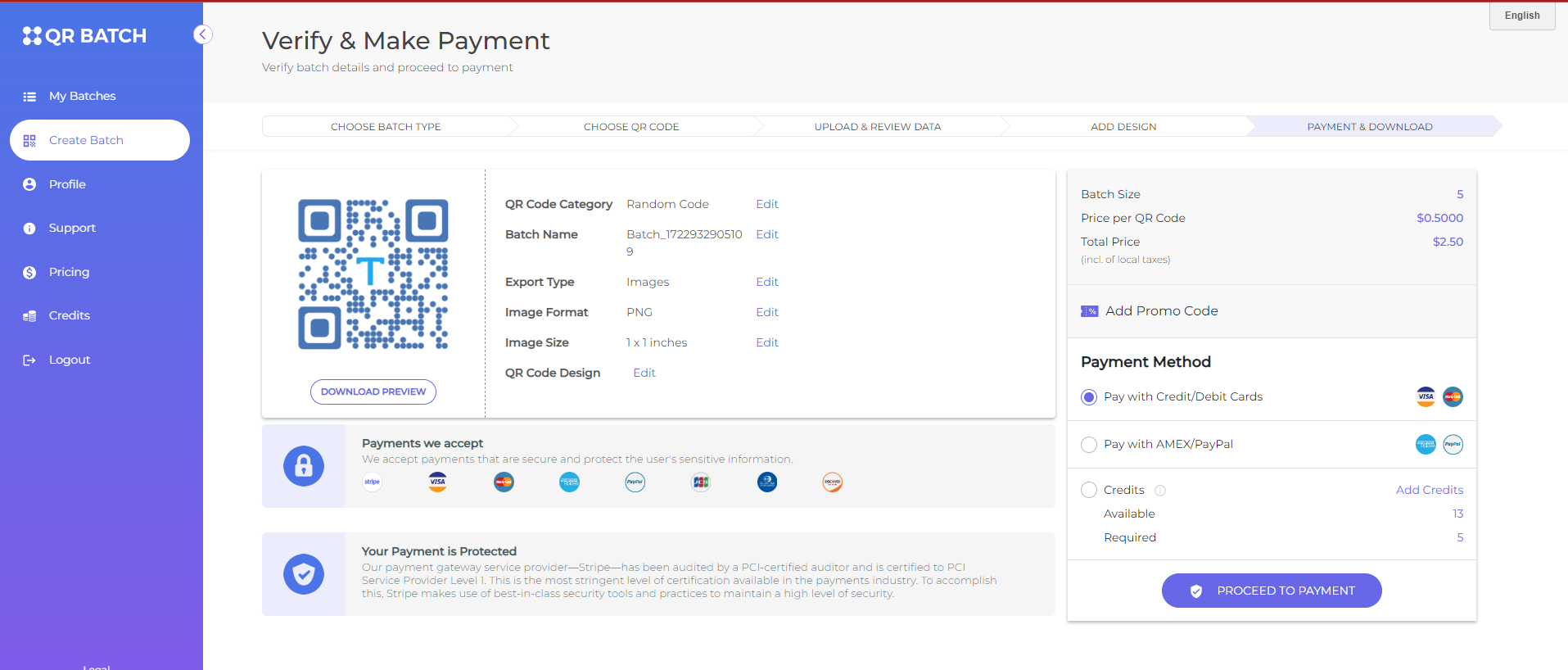Screen dimensions: 1568x670
Task: Click the JCB card icon
Action: pyautogui.click(x=701, y=482)
